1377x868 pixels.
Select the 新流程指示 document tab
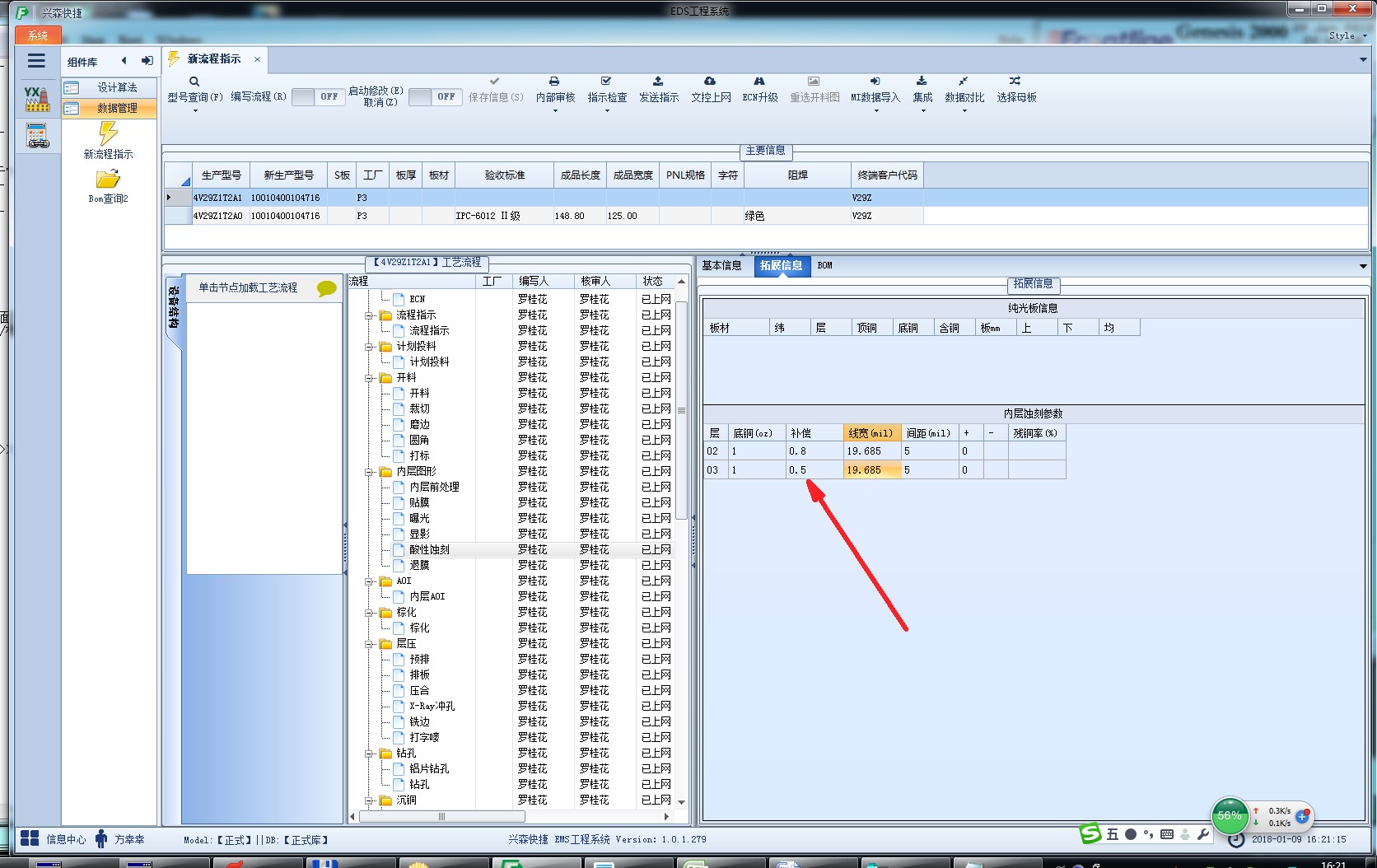(213, 59)
